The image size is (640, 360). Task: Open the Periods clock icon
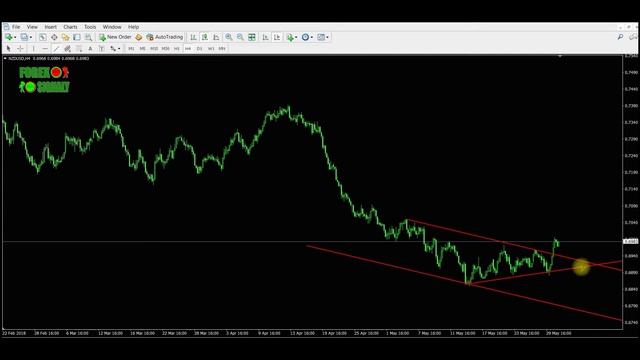coord(305,37)
